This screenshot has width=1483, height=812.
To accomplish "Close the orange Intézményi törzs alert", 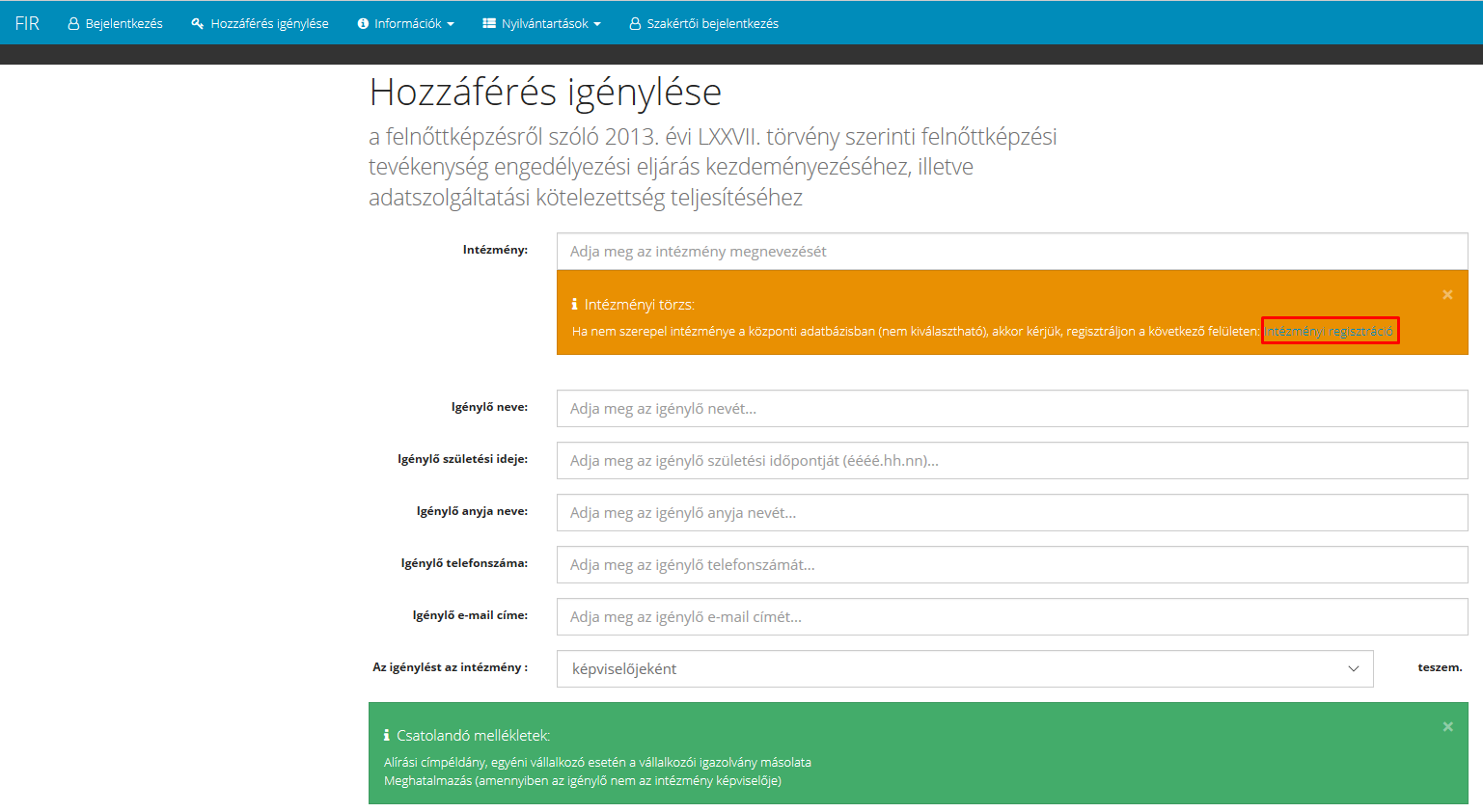I will 1447,295.
